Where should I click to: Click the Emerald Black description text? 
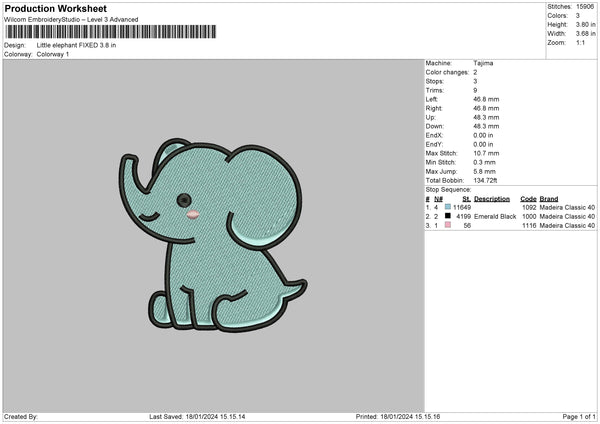495,216
